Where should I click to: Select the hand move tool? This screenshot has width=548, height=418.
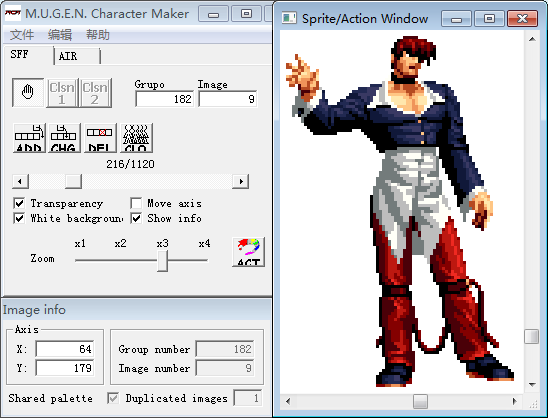[x=28, y=93]
